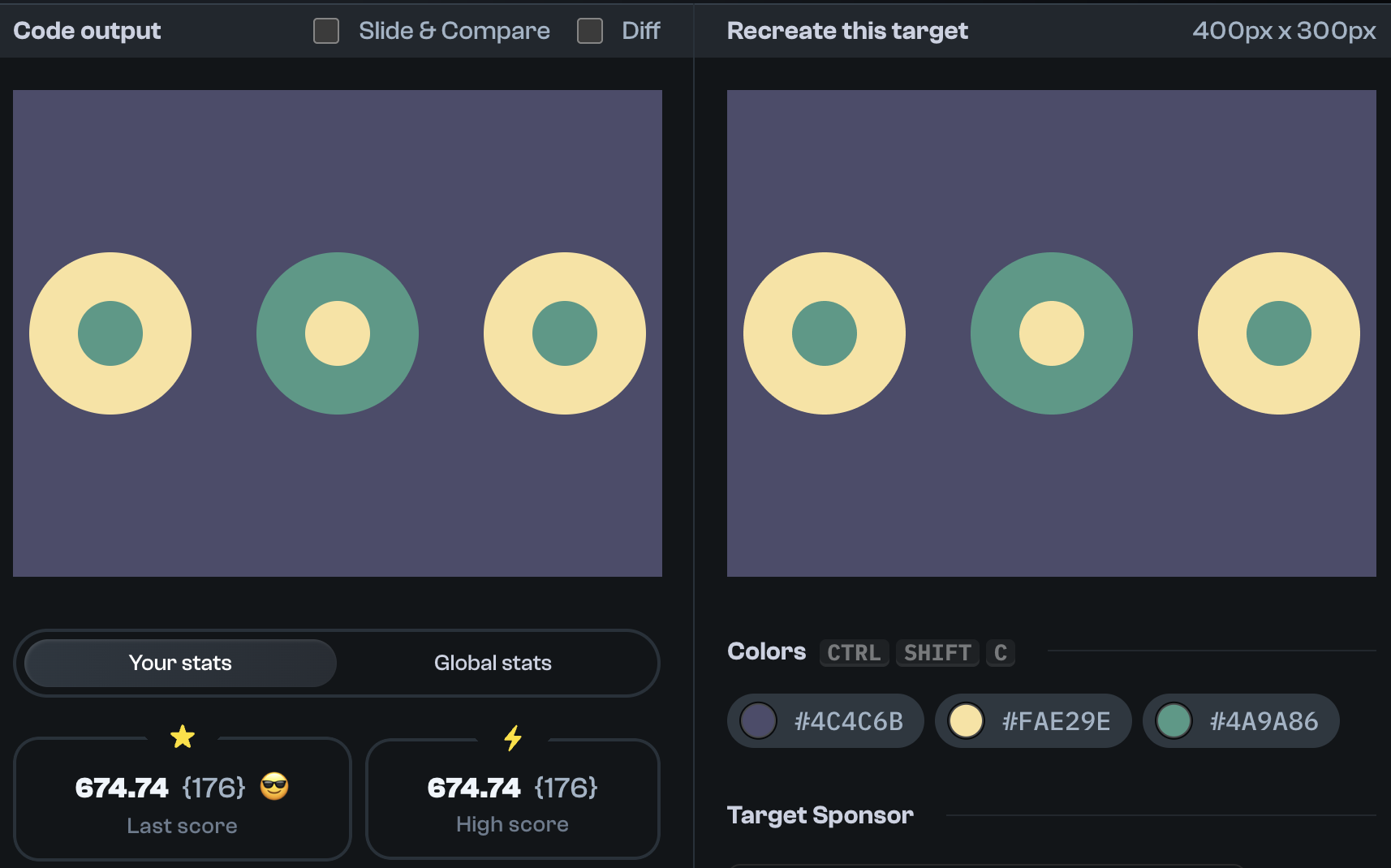Click the Colors heading label
Viewport: 1391px width, 868px height.
(767, 651)
